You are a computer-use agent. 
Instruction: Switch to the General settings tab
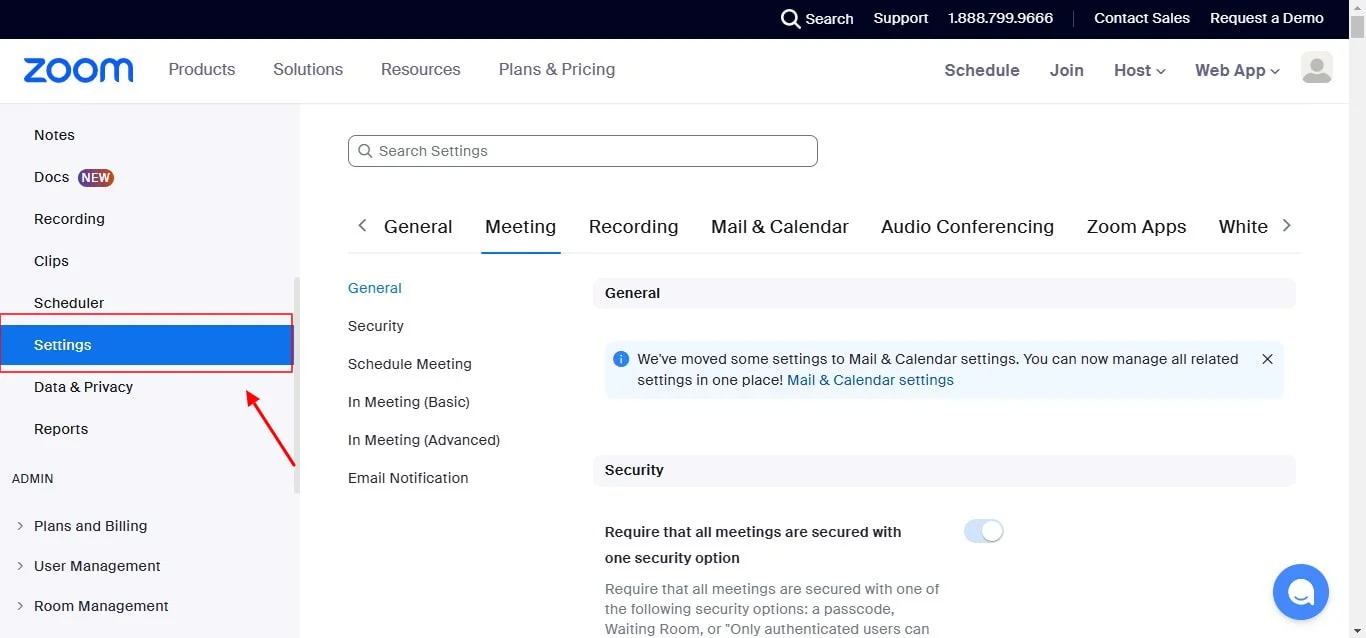pos(418,227)
